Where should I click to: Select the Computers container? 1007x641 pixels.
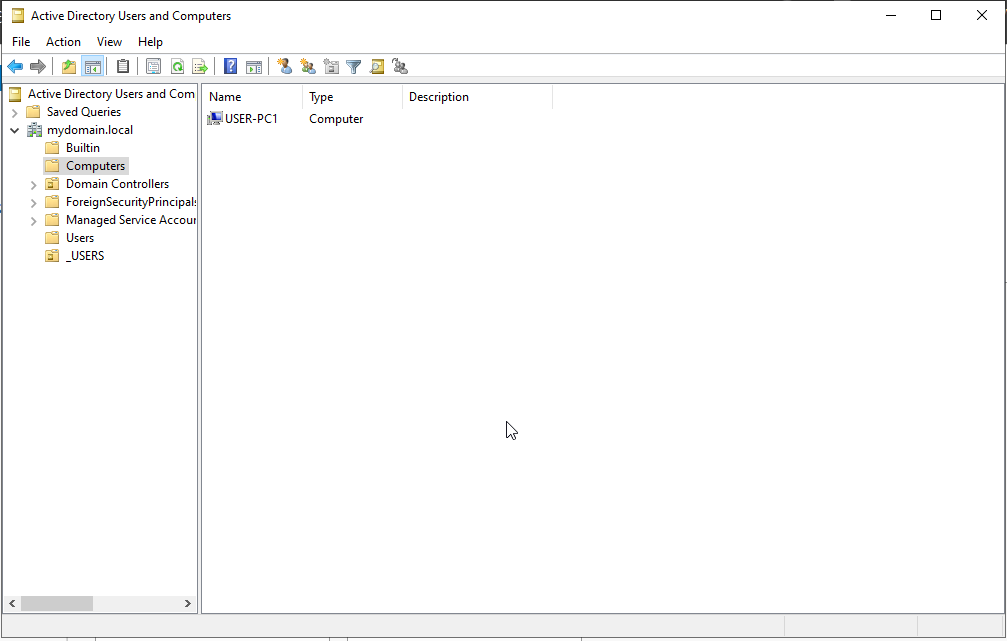click(x=96, y=166)
